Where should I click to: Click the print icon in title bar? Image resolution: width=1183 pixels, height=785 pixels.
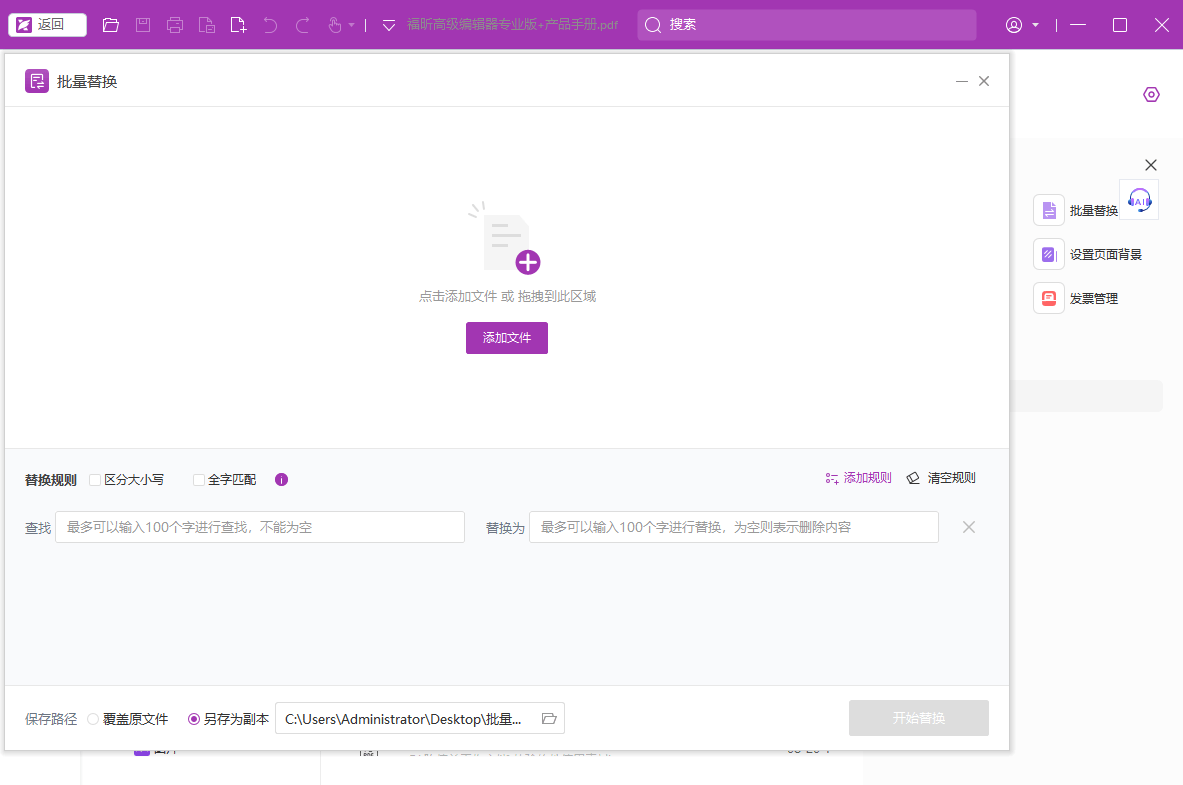click(174, 25)
